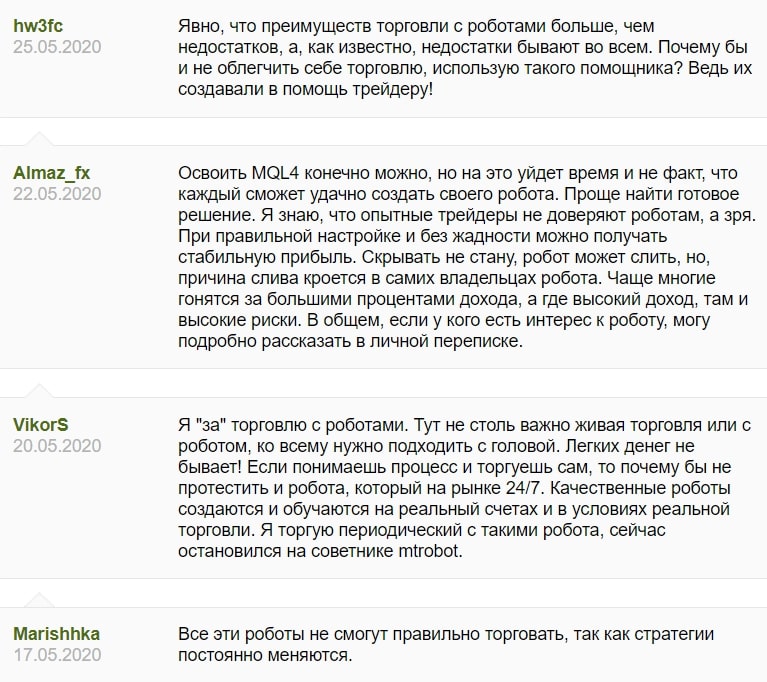Click the 25.05.2020 comment date
Image resolution: width=767 pixels, height=682 pixels.
pyautogui.click(x=57, y=46)
